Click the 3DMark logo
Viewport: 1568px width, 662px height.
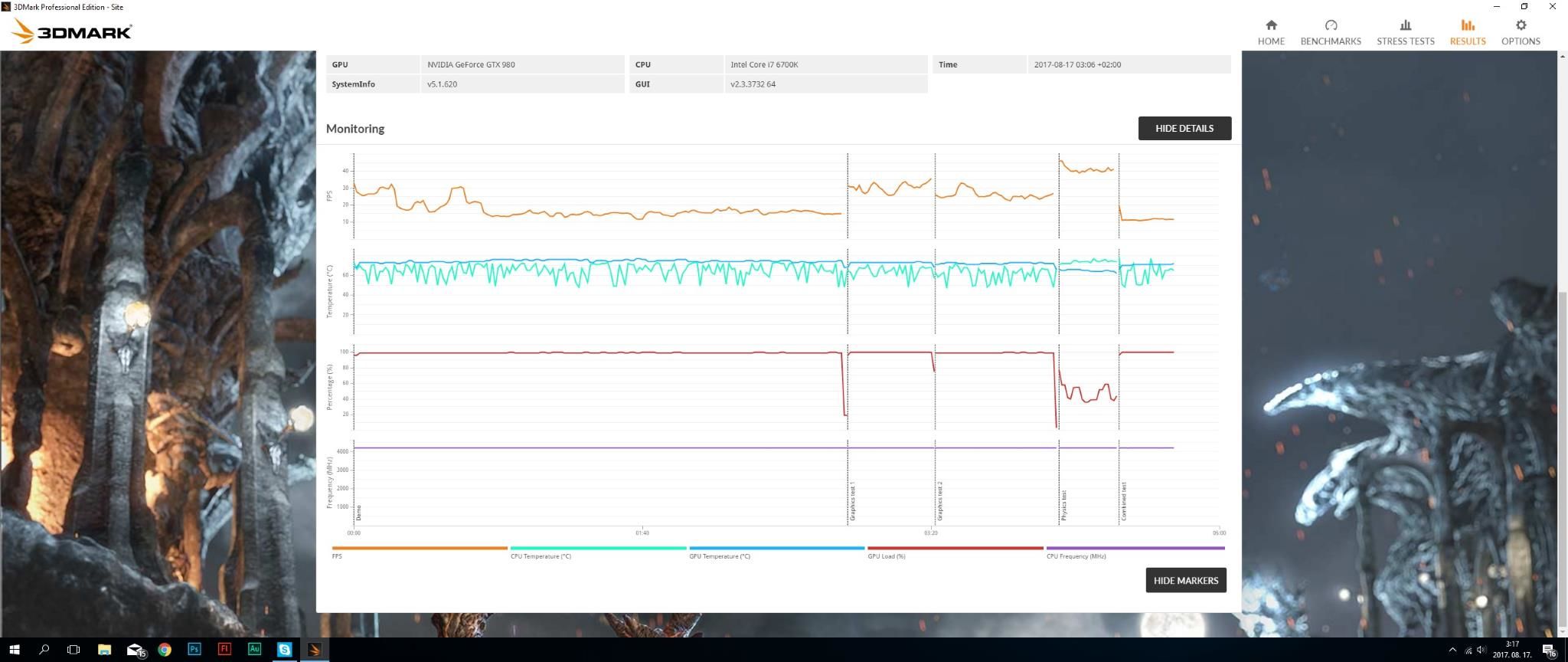tap(73, 31)
